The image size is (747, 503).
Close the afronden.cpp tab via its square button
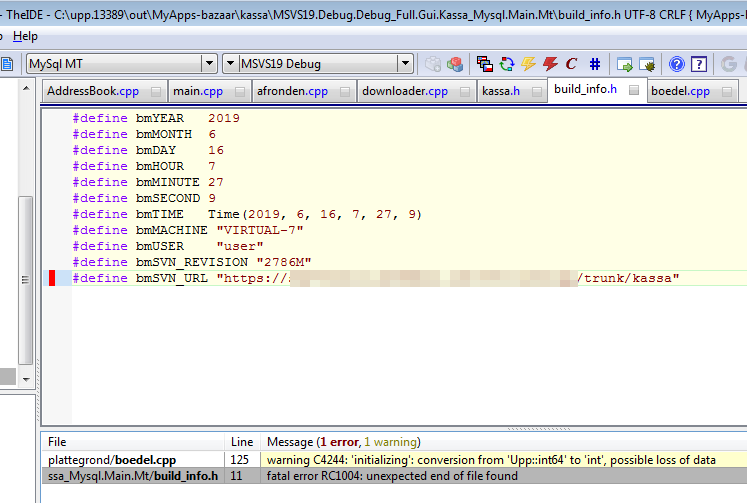pyautogui.click(x=345, y=91)
